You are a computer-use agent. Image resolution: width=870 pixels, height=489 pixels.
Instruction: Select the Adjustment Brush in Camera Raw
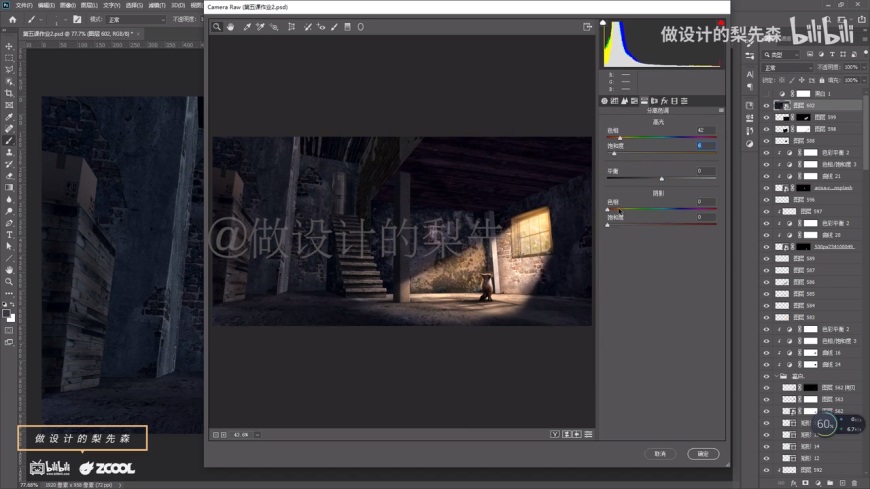(x=334, y=27)
